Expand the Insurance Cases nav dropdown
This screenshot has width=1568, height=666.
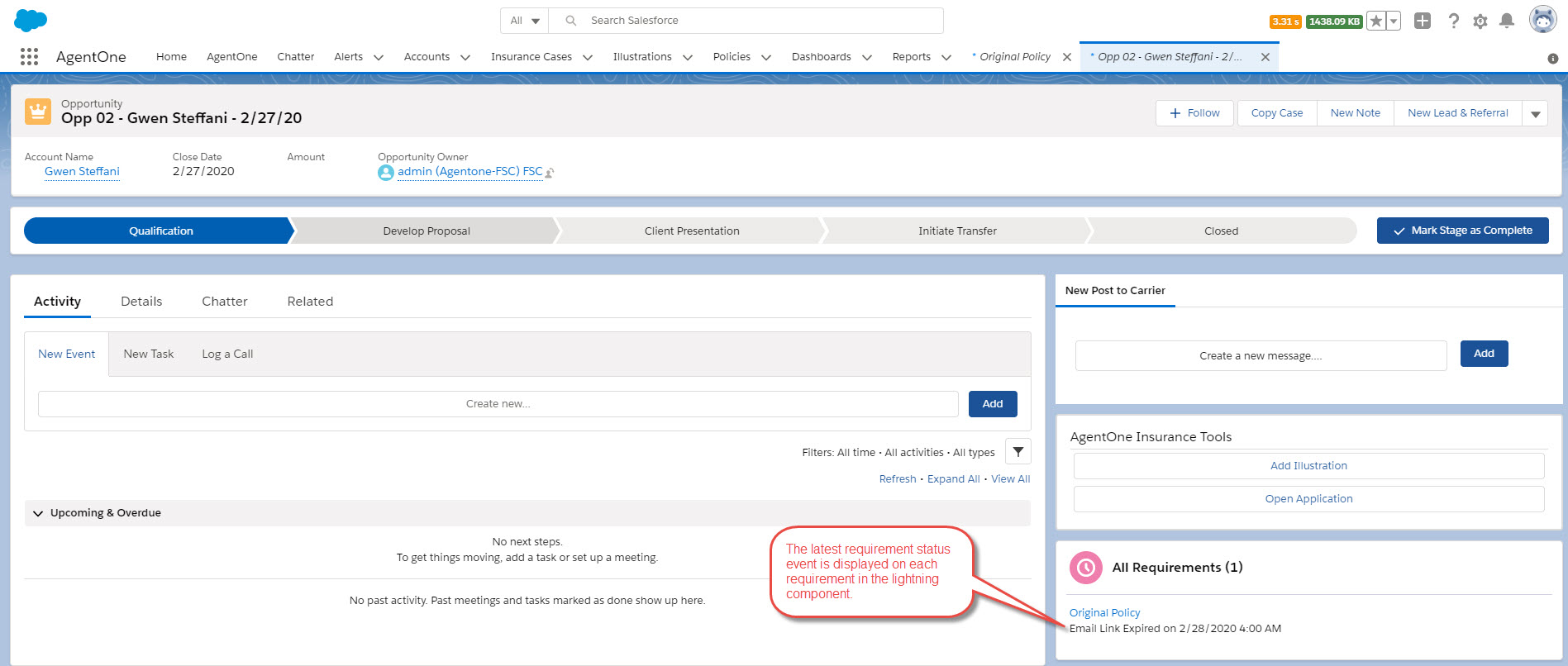click(588, 57)
